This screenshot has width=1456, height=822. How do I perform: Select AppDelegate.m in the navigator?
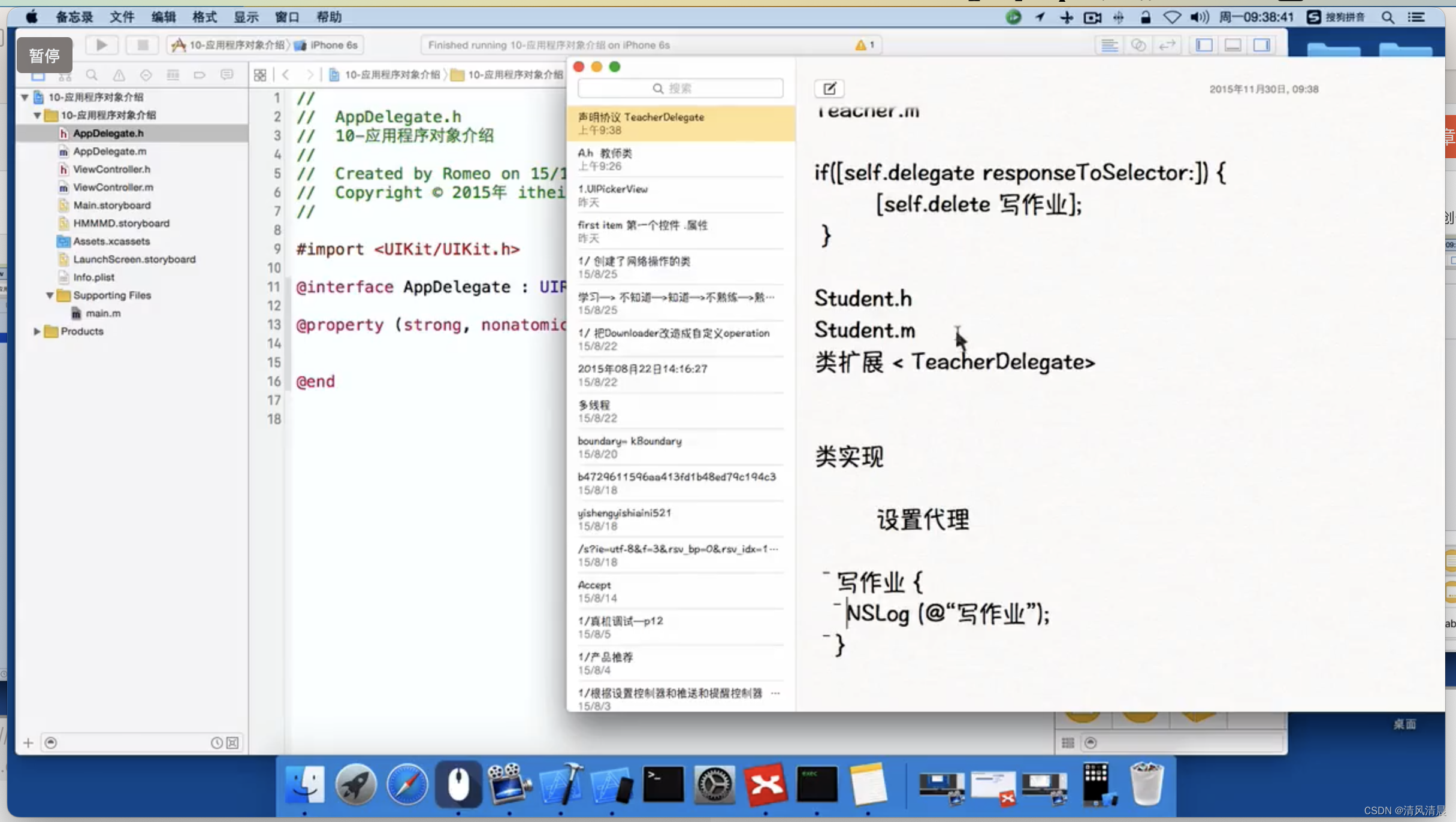click(110, 151)
